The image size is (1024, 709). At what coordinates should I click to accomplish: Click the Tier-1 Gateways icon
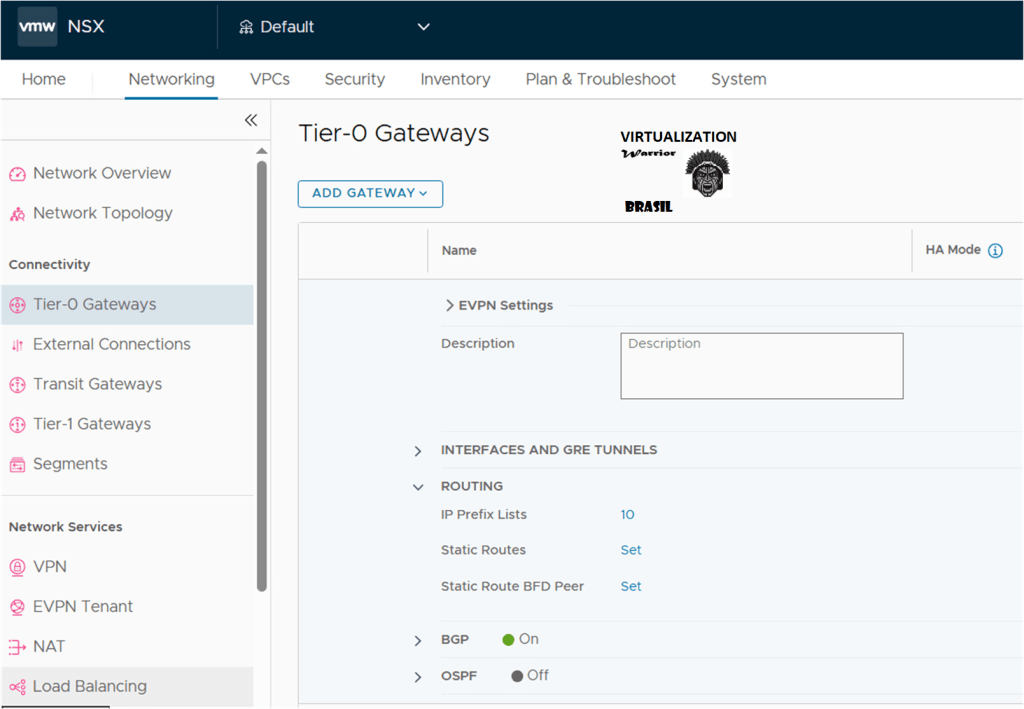(17, 425)
